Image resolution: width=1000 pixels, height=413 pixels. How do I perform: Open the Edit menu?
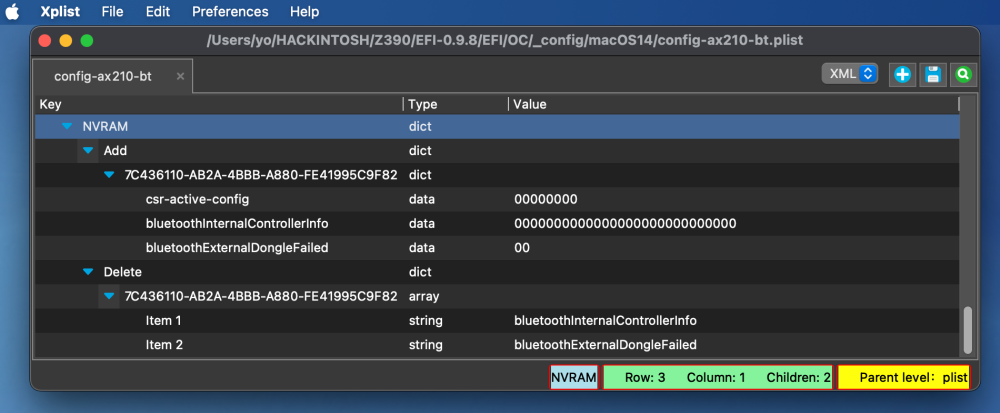pos(158,11)
